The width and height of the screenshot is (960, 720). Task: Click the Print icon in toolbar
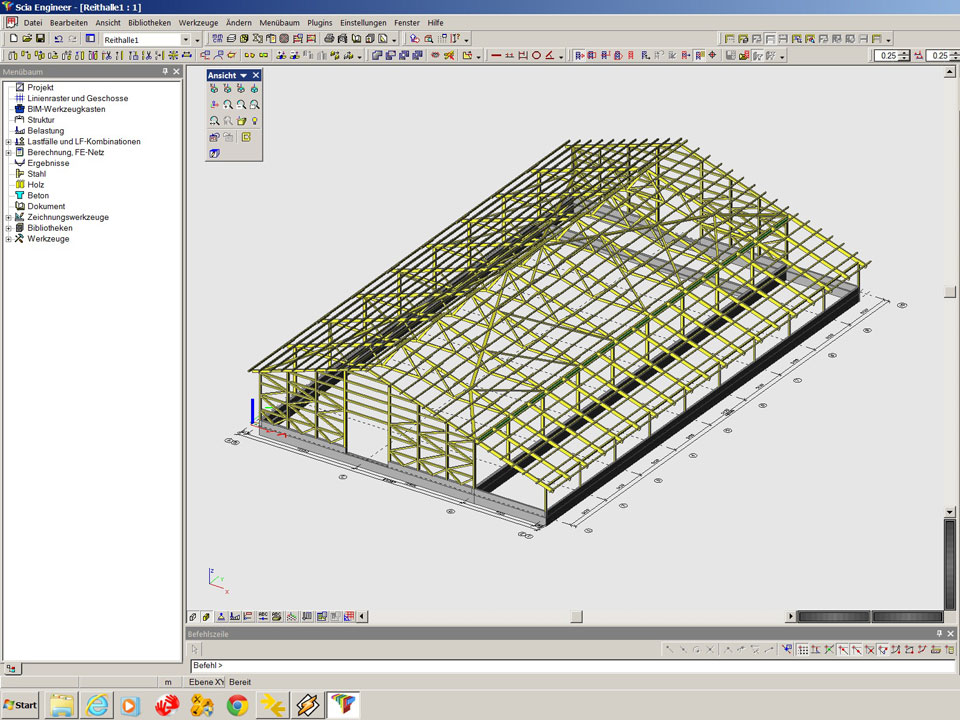coord(329,39)
